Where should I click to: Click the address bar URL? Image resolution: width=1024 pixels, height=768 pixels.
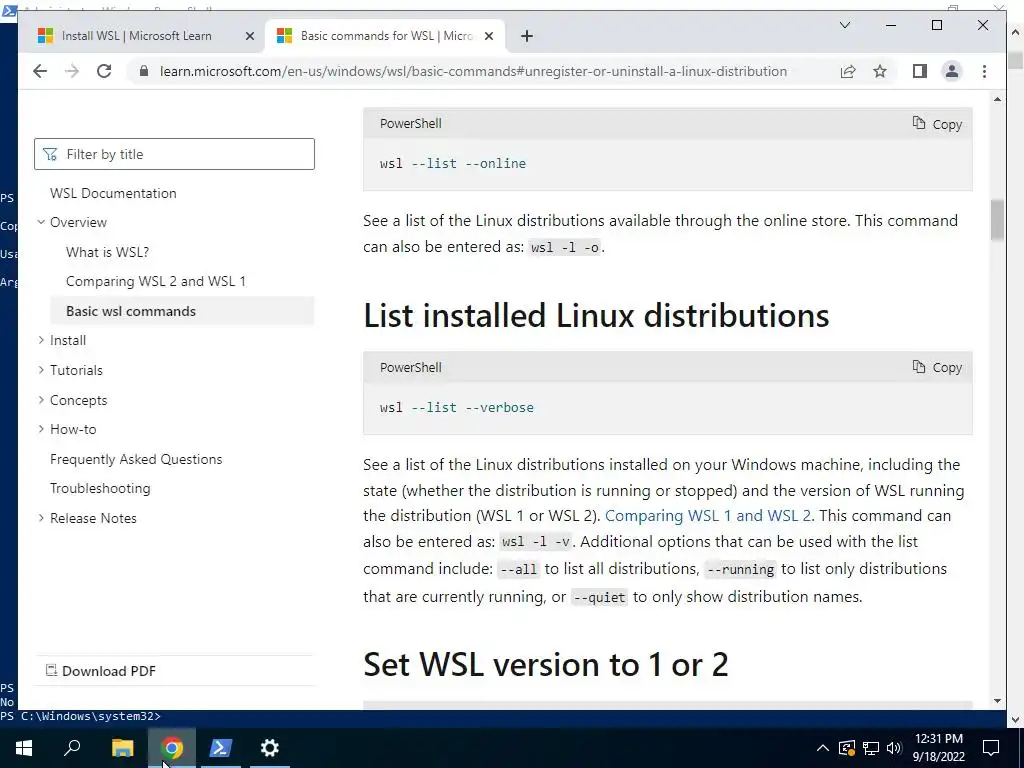(473, 71)
